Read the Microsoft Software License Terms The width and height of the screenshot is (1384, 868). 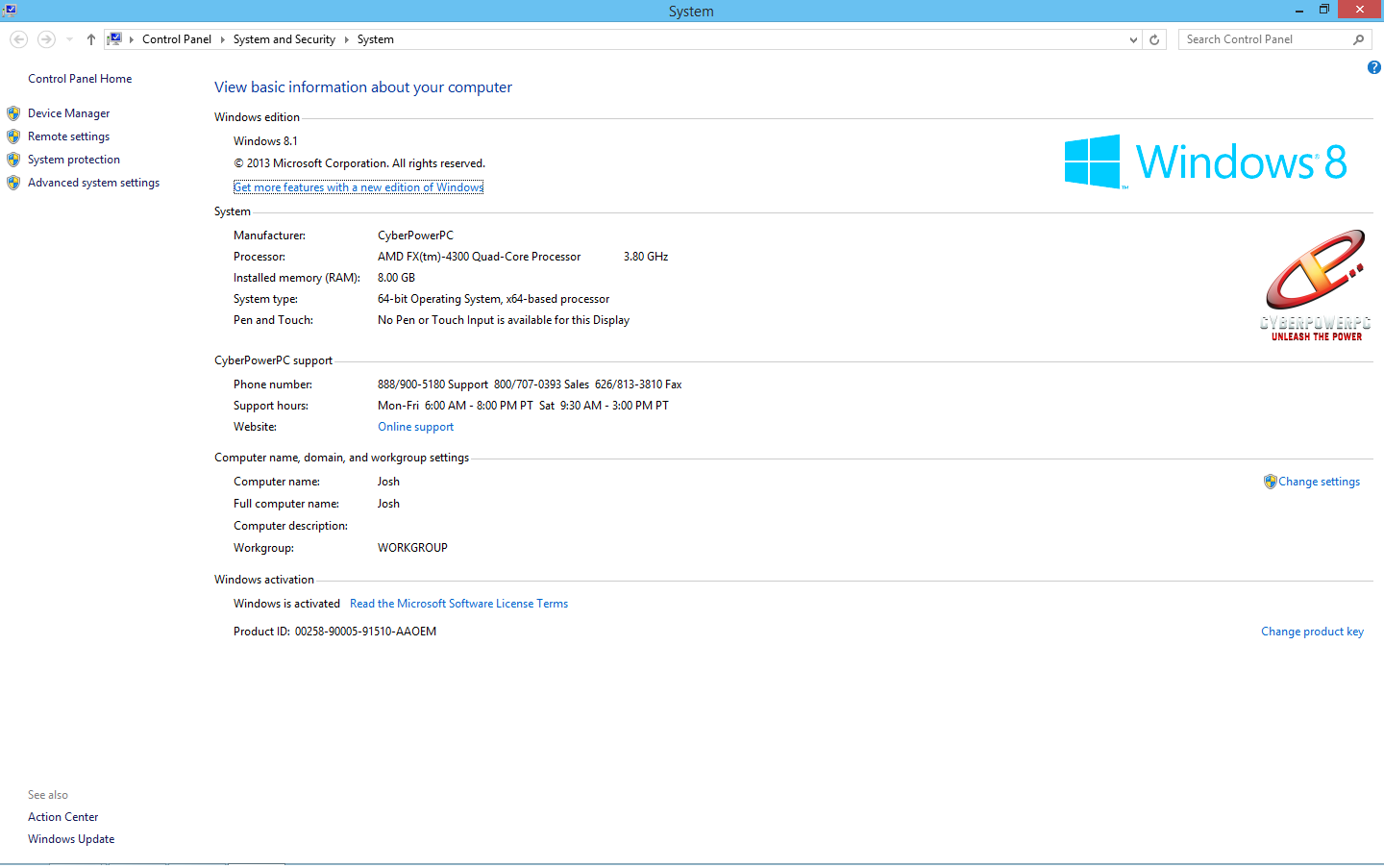pyautogui.click(x=458, y=604)
